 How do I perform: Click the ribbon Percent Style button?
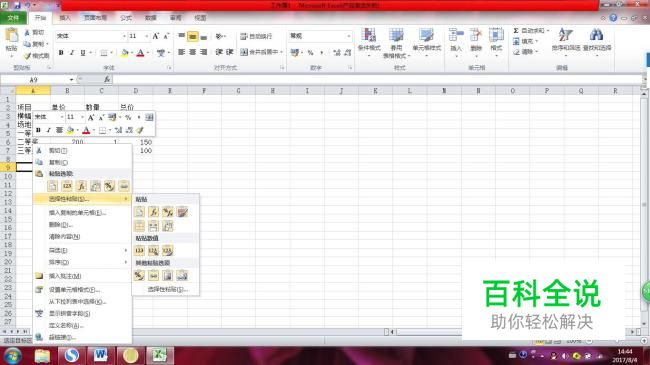coord(310,53)
